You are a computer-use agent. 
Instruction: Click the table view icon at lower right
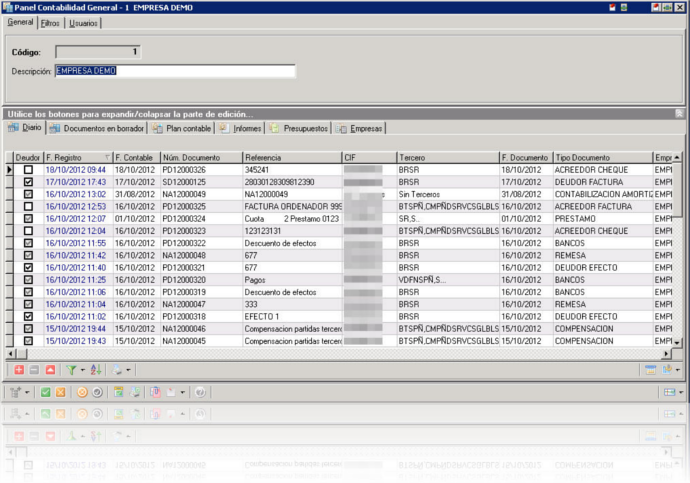[x=669, y=392]
